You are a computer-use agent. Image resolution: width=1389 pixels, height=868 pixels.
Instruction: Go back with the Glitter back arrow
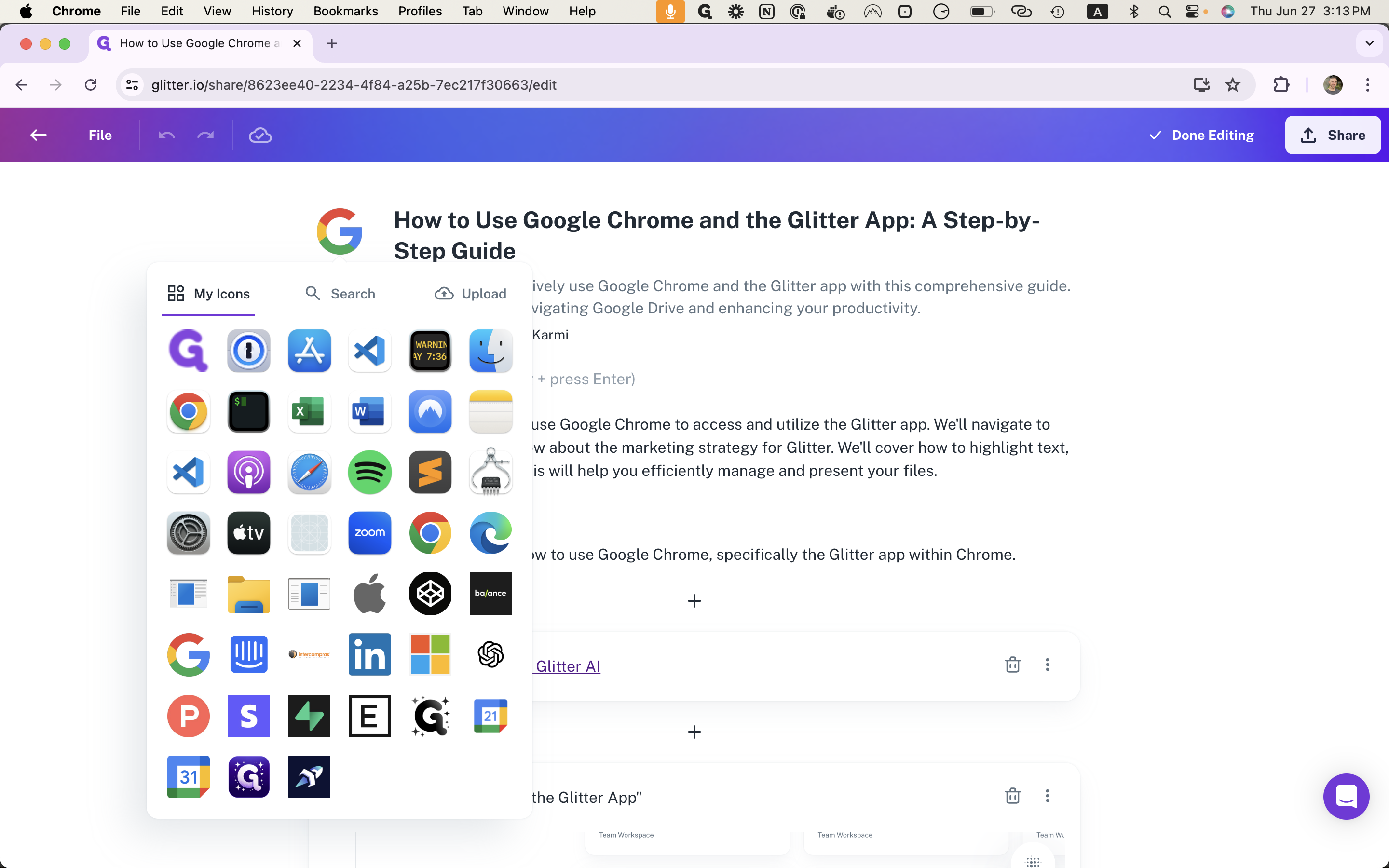(x=39, y=135)
